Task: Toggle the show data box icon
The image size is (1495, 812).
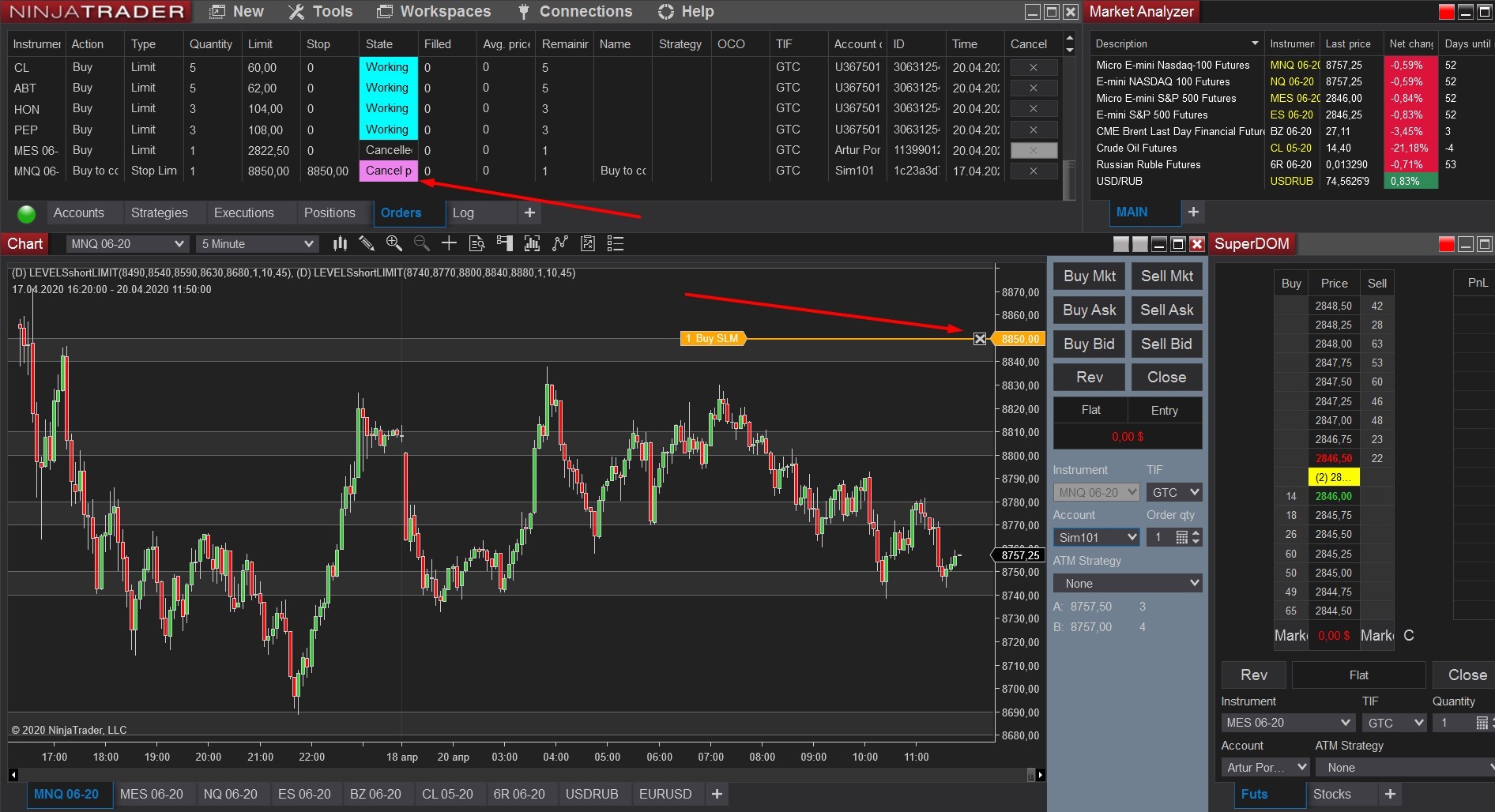Action: (476, 244)
